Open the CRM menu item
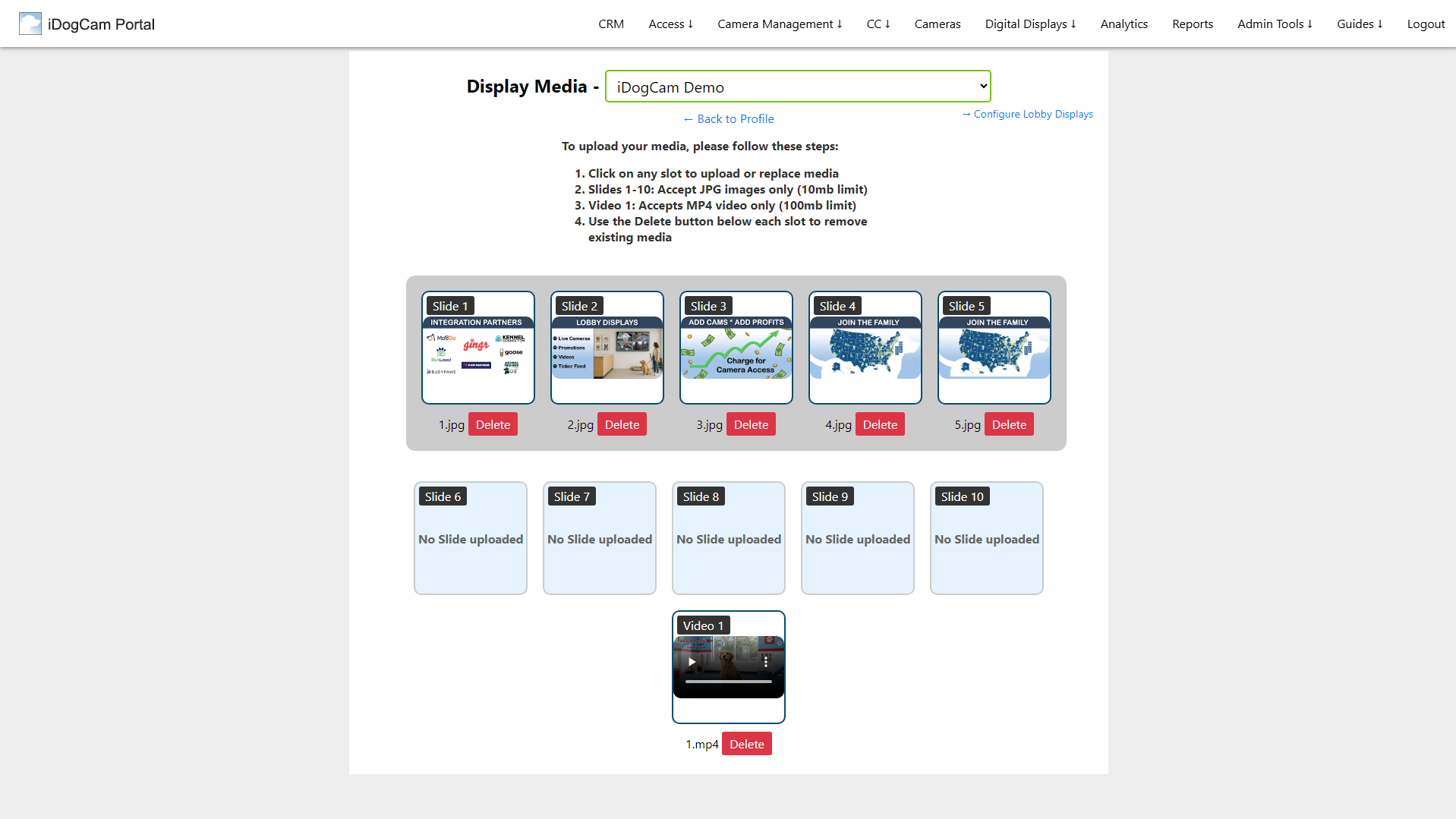The height and width of the screenshot is (819, 1456). click(610, 24)
